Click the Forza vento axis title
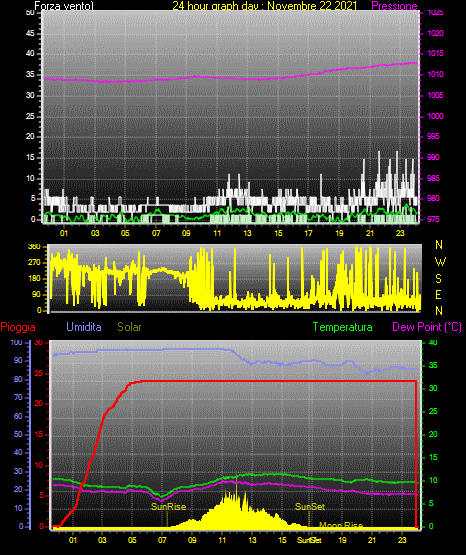The height and width of the screenshot is (555, 466). pos(64,6)
